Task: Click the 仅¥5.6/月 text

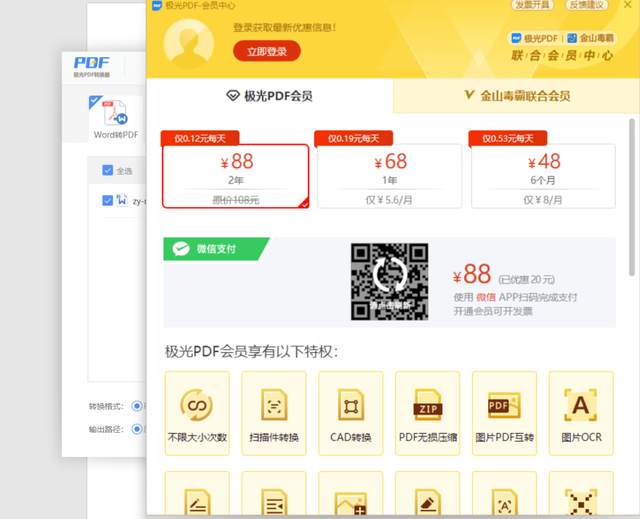Action: coord(389,200)
